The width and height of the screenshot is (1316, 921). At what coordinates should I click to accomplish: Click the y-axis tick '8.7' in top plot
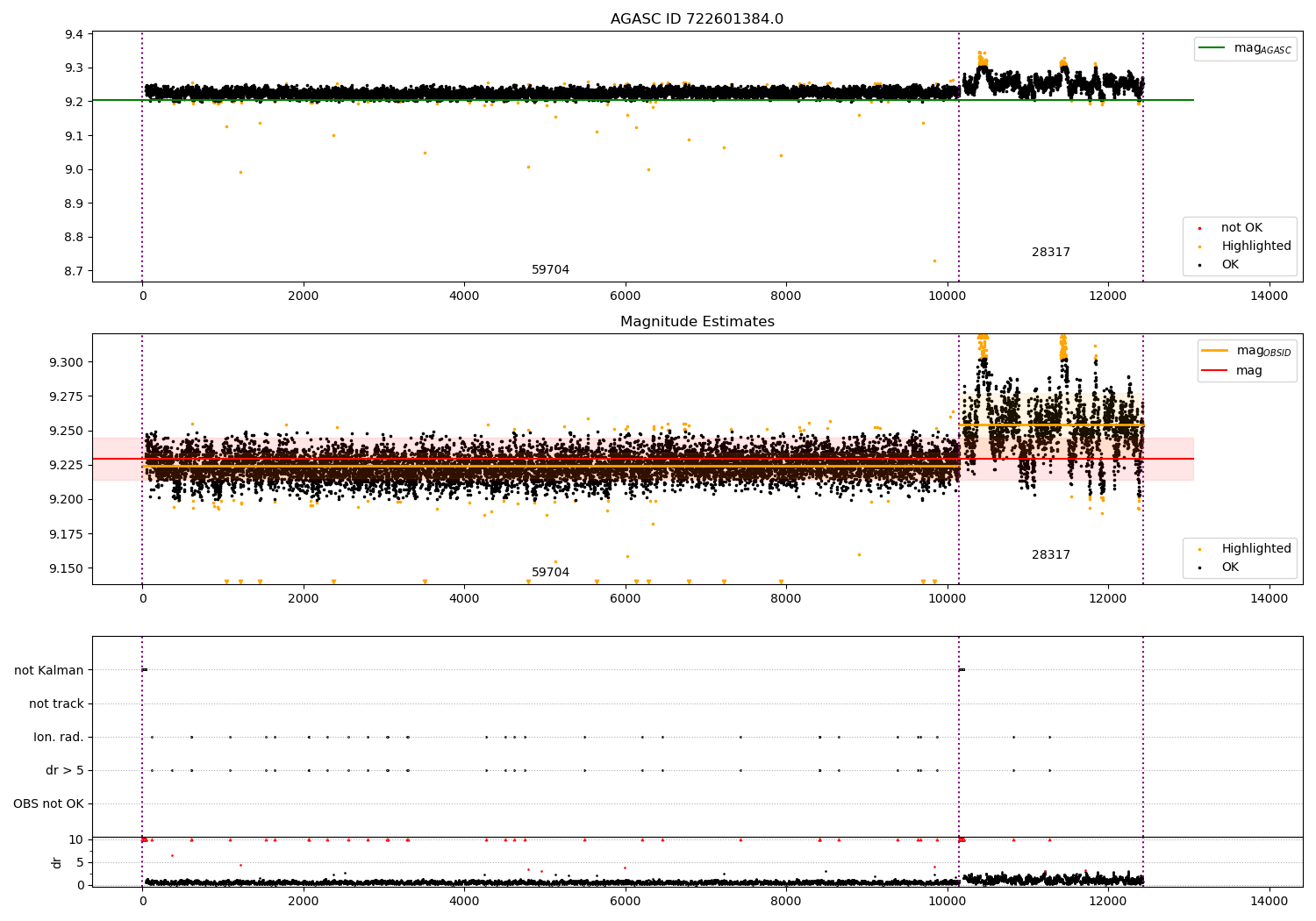[75, 271]
